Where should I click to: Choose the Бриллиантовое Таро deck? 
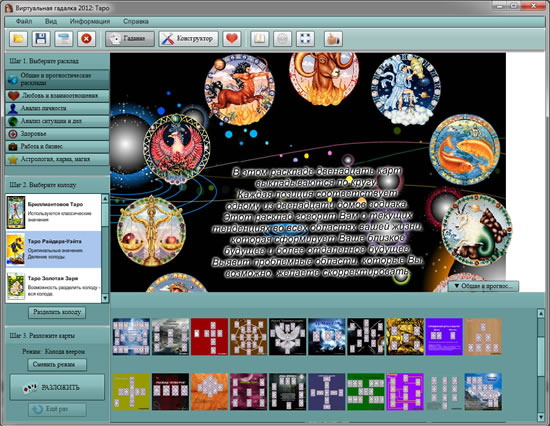click(54, 212)
